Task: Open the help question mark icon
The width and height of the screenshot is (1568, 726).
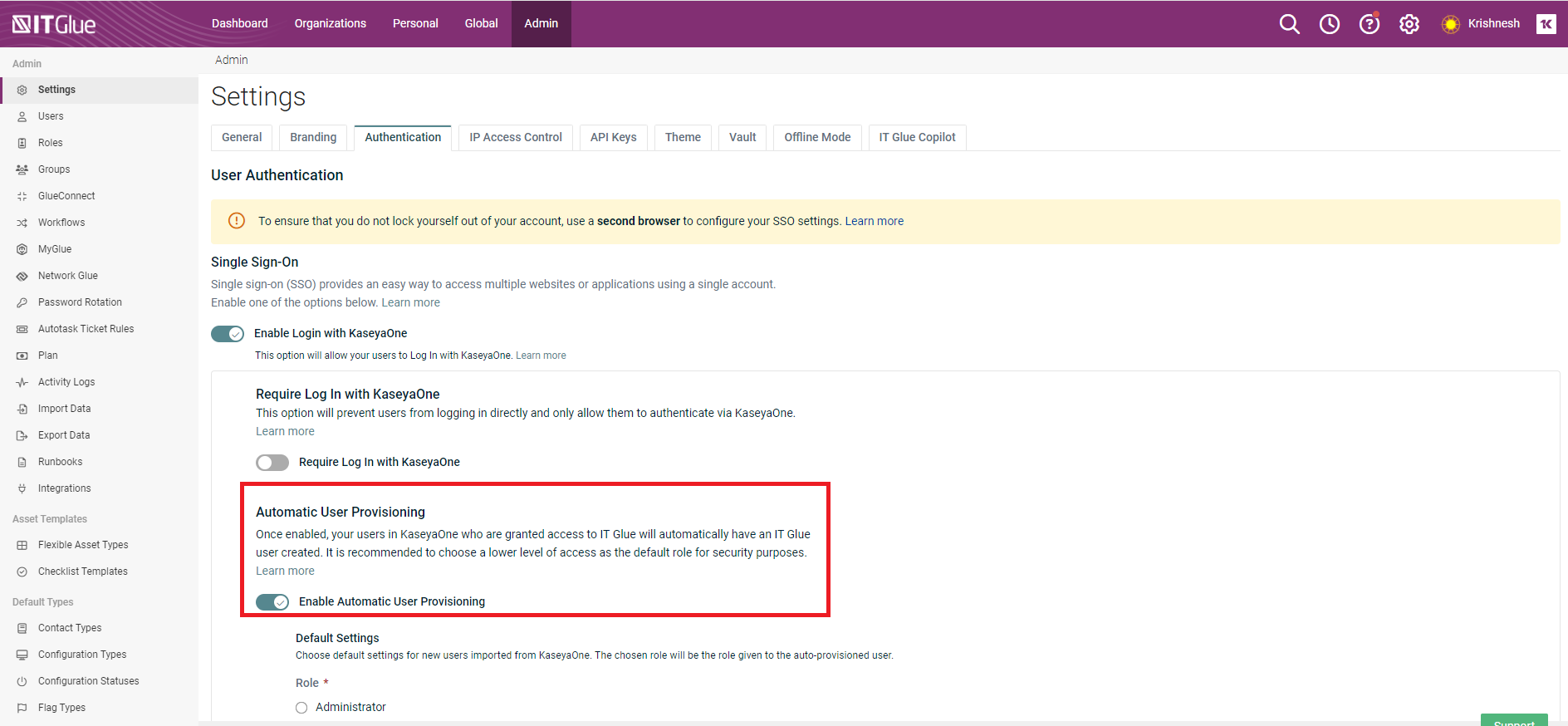Action: [x=1369, y=24]
